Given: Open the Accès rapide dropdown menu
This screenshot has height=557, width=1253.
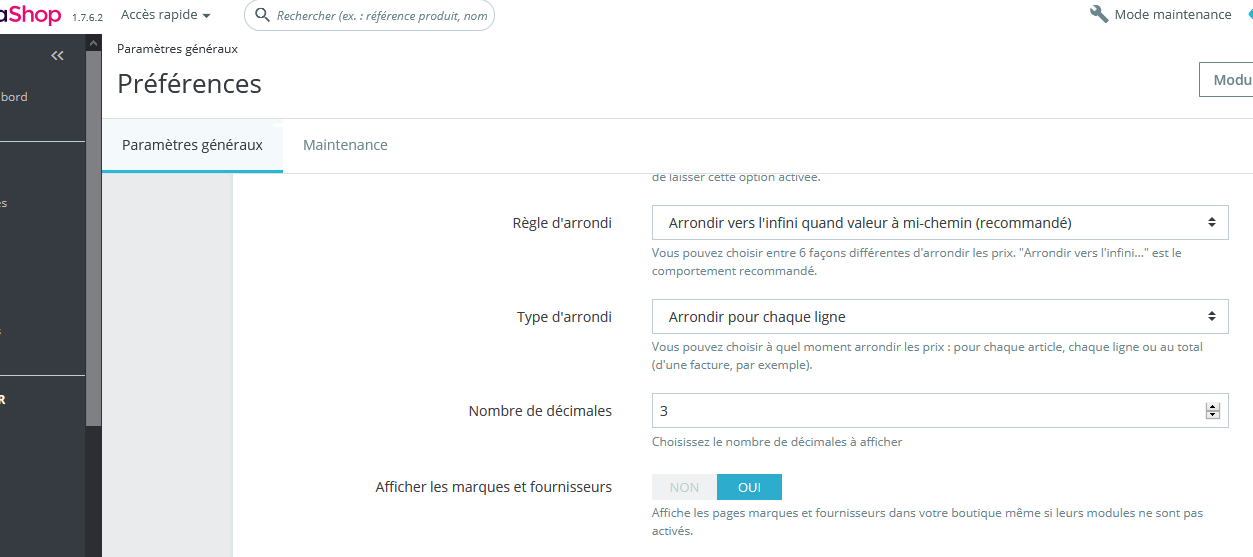Looking at the screenshot, I should point(166,15).
